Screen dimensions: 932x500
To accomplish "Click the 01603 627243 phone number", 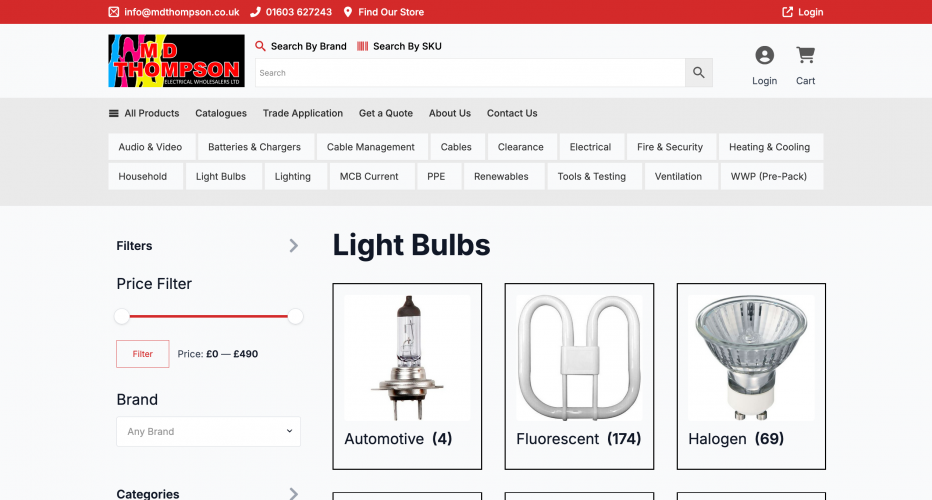I will [298, 12].
